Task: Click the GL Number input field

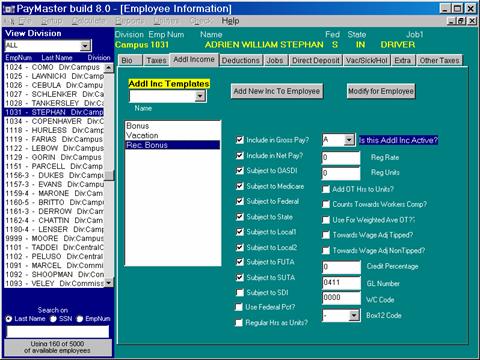Action: [x=341, y=283]
